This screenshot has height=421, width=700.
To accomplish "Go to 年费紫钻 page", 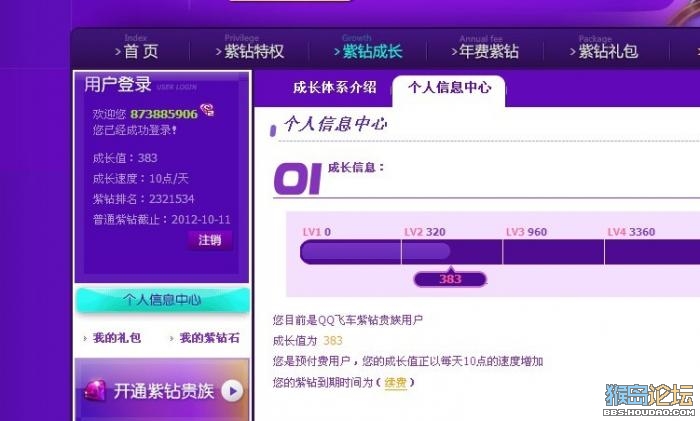I will coord(485,48).
